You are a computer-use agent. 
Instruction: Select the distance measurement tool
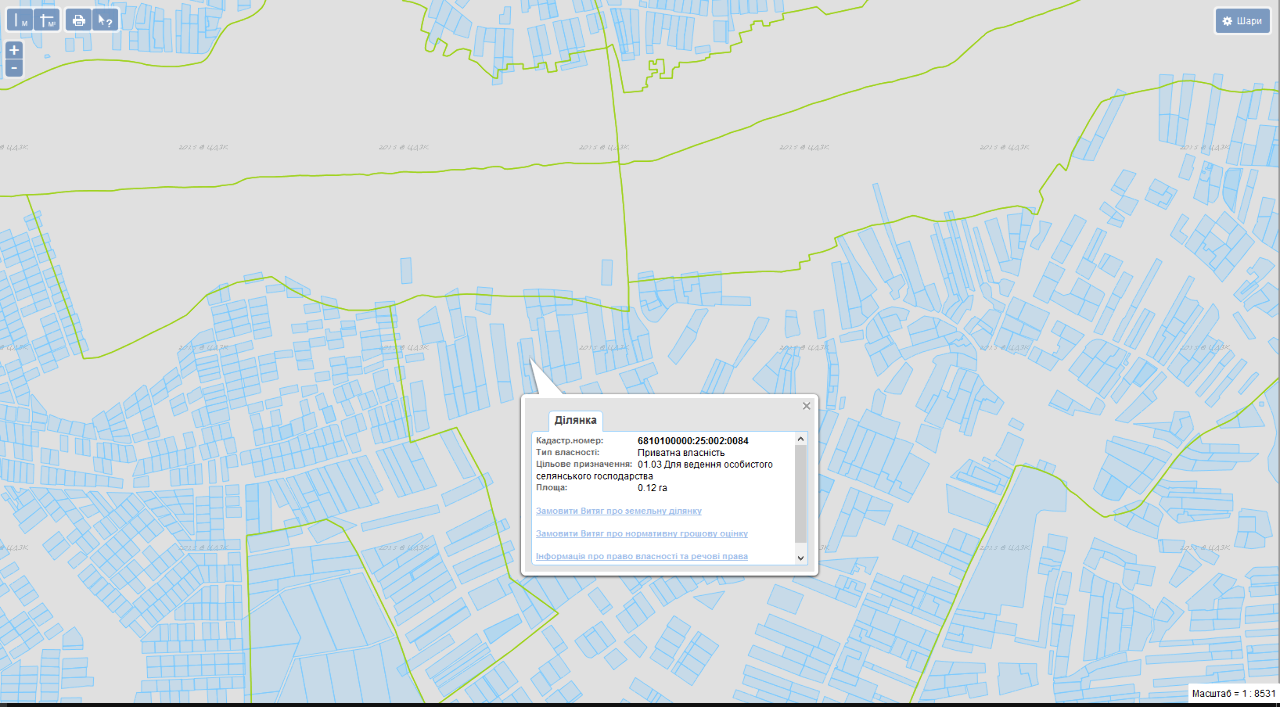pos(19,20)
